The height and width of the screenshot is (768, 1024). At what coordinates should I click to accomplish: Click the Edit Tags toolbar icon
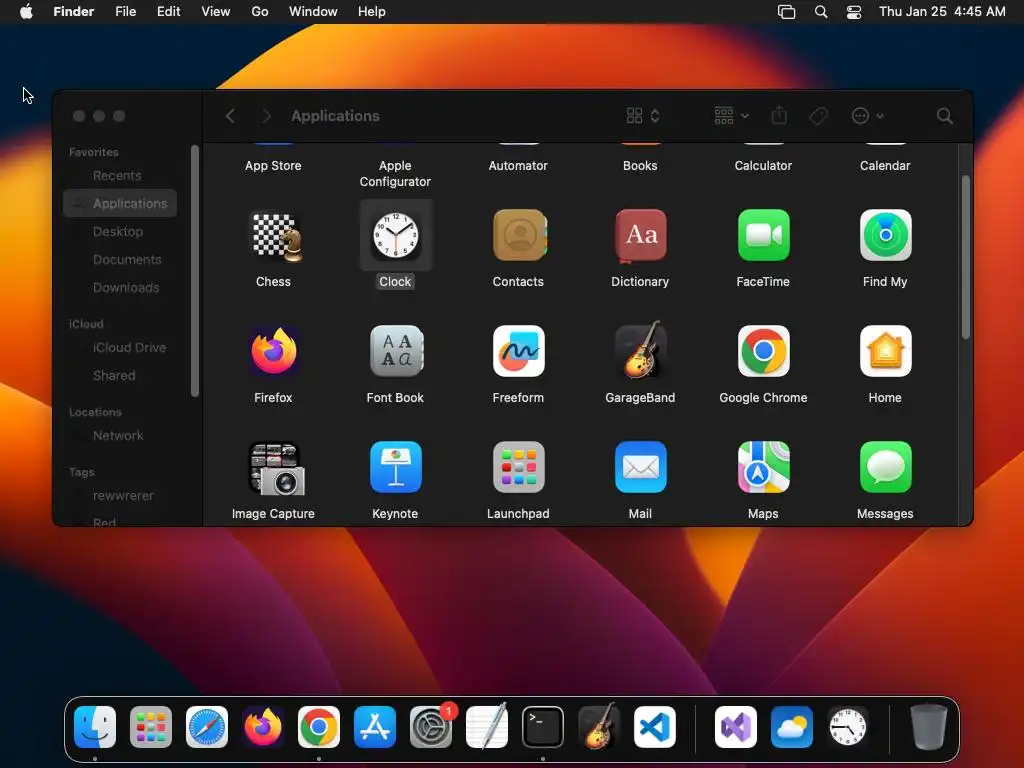tap(818, 116)
